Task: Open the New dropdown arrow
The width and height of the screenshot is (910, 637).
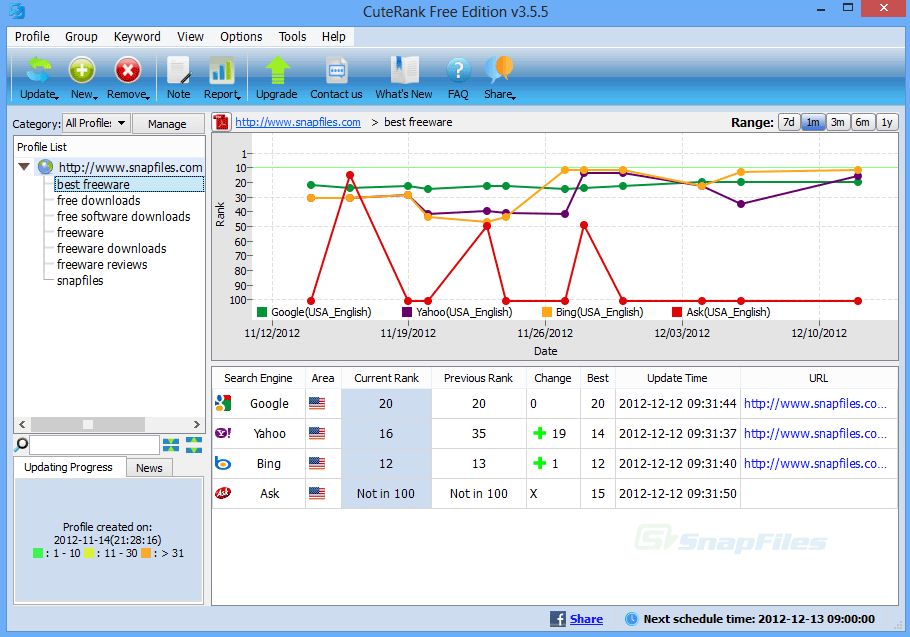Action: 95,97
